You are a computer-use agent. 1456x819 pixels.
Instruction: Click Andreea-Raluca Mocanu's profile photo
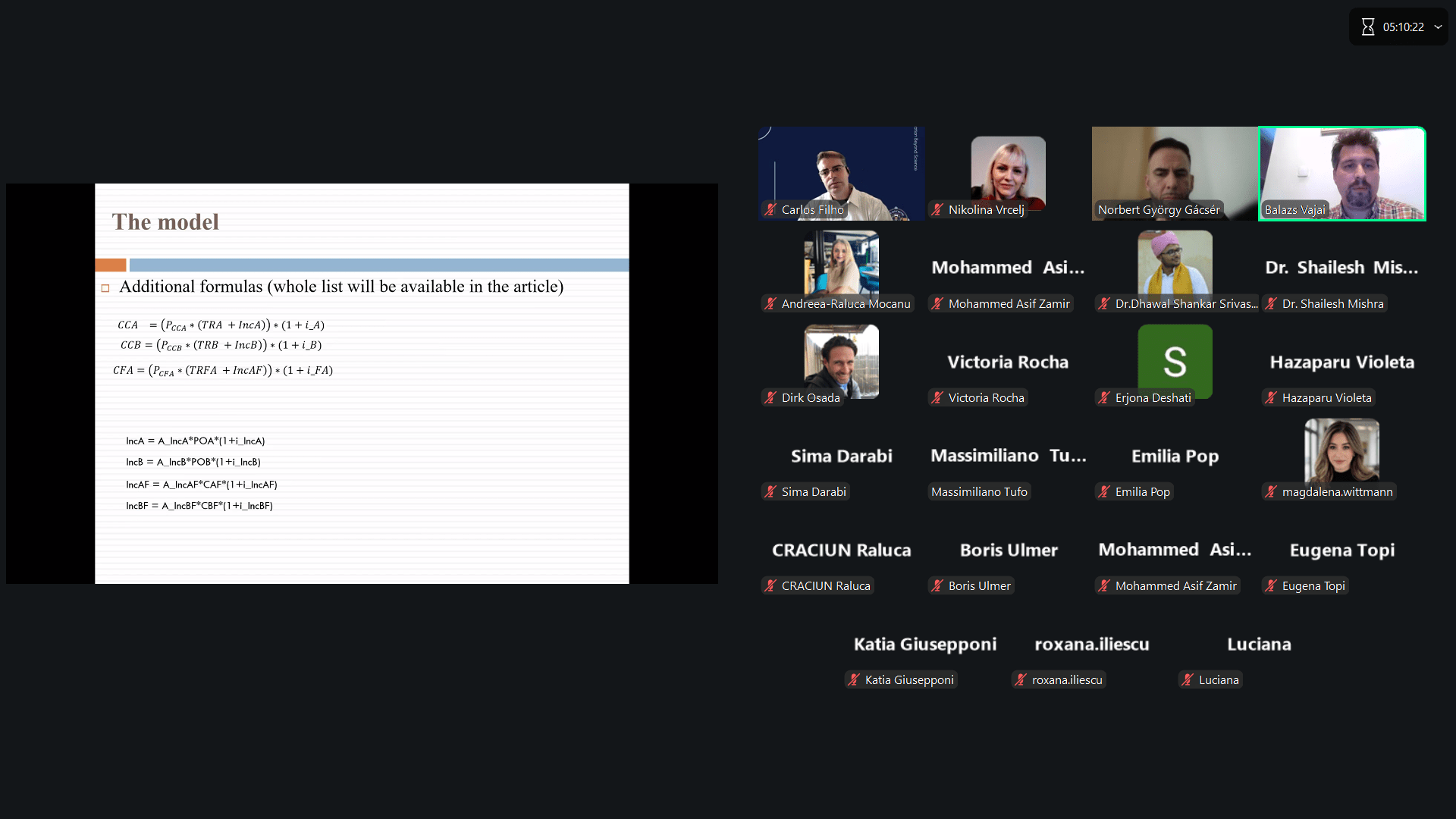point(841,263)
